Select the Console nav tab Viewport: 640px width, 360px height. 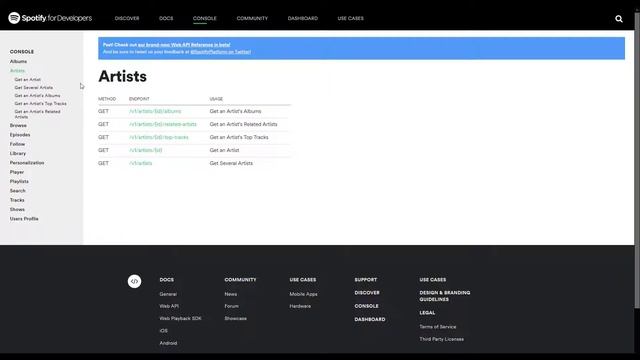(205, 18)
